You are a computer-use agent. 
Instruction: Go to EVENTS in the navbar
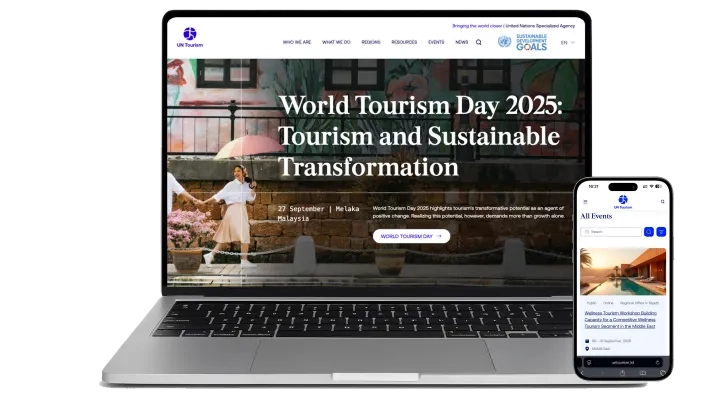[436, 42]
